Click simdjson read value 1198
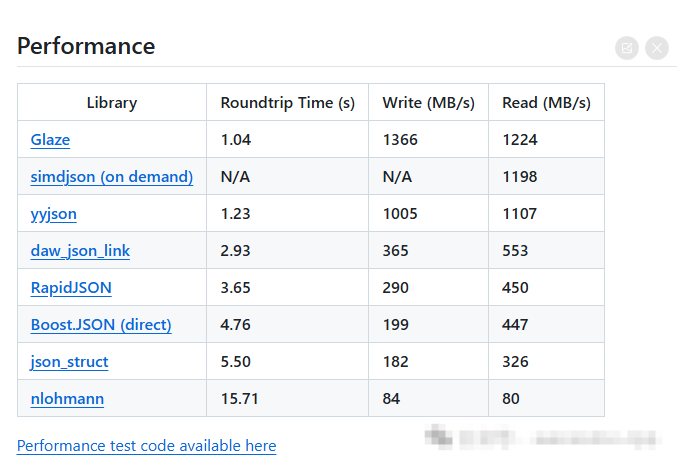Image resolution: width=689 pixels, height=470 pixels. point(520,177)
